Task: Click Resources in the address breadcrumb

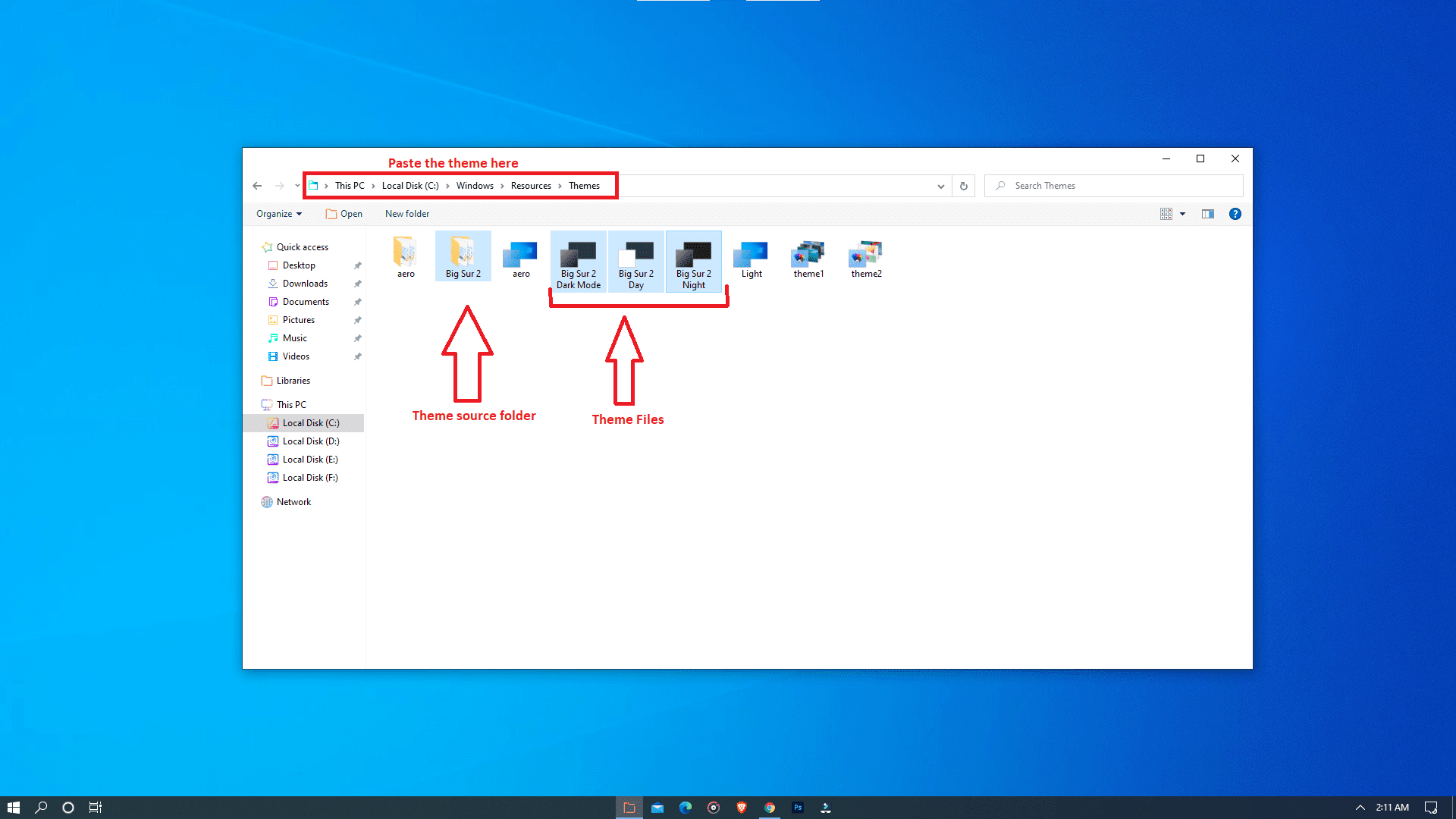Action: [530, 186]
